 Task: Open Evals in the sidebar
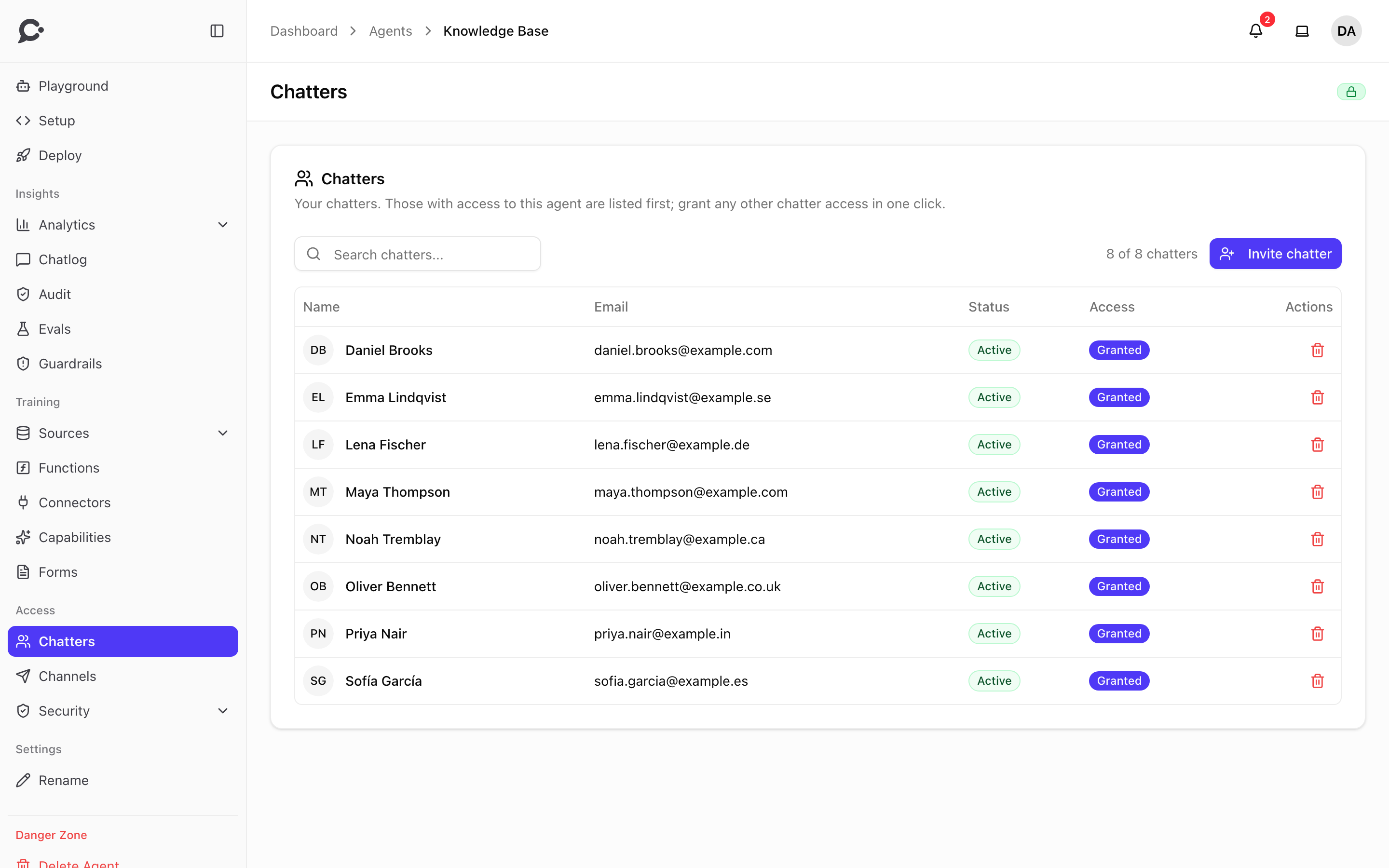(123, 329)
